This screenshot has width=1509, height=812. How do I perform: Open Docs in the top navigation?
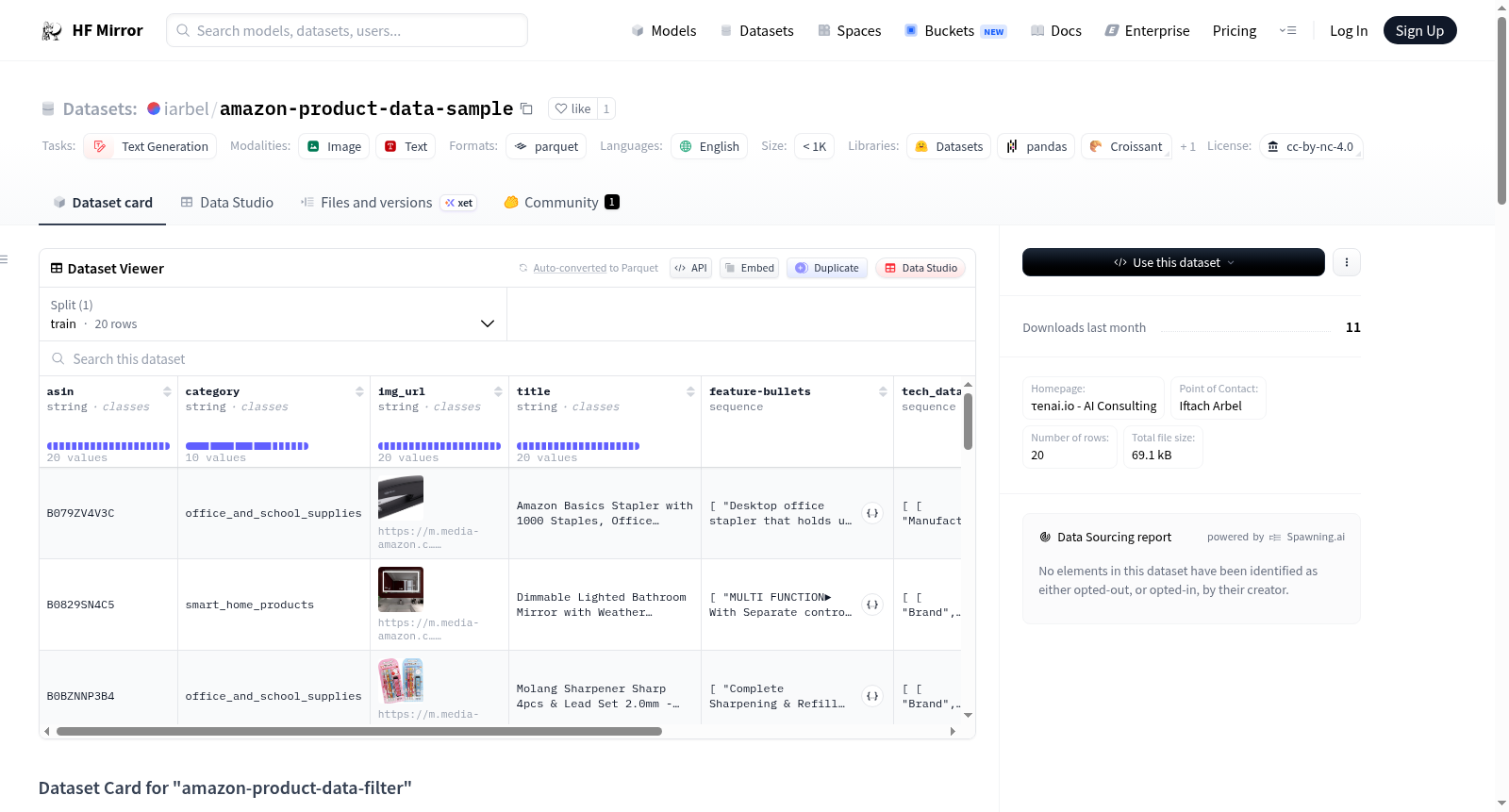[x=1056, y=31]
